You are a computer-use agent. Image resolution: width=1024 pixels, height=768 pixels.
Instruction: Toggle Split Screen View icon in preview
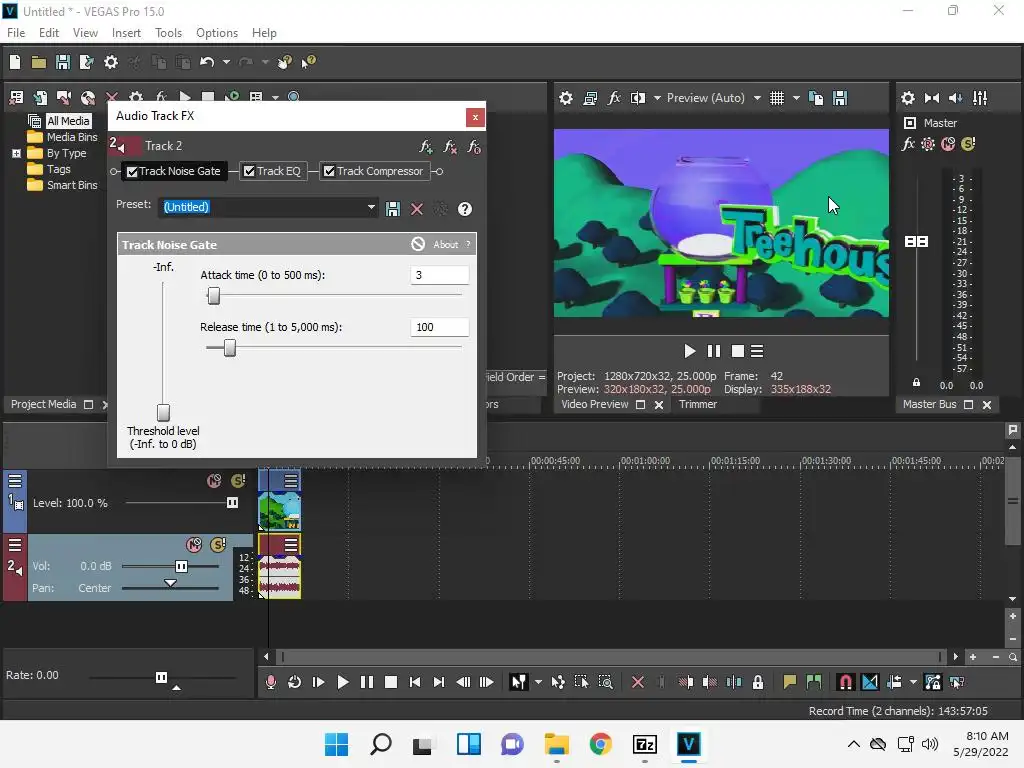[638, 99]
